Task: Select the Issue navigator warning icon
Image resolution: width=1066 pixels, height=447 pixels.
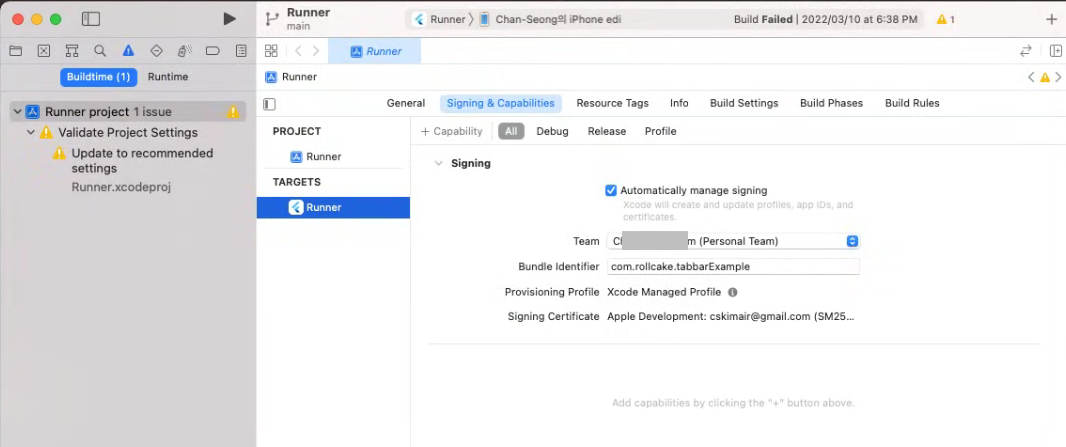Action: pyautogui.click(x=128, y=50)
